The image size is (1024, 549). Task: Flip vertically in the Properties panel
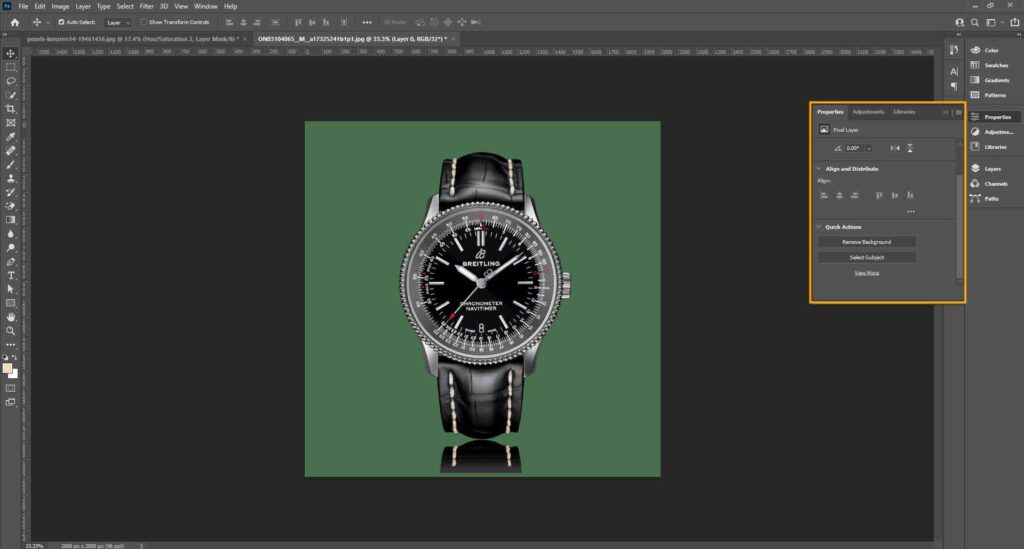tap(910, 148)
